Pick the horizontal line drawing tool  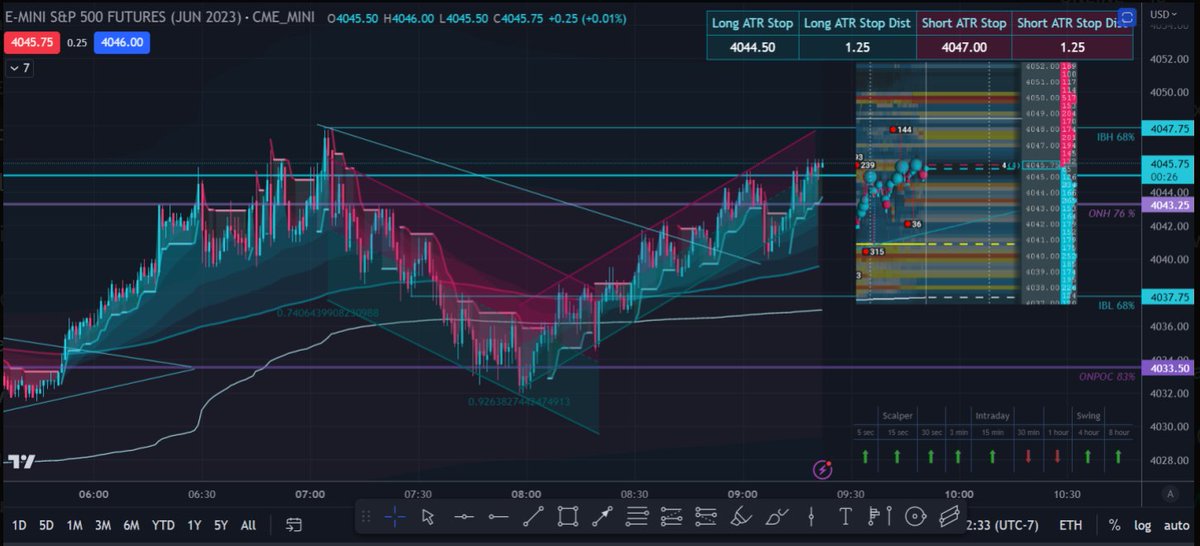click(x=463, y=516)
